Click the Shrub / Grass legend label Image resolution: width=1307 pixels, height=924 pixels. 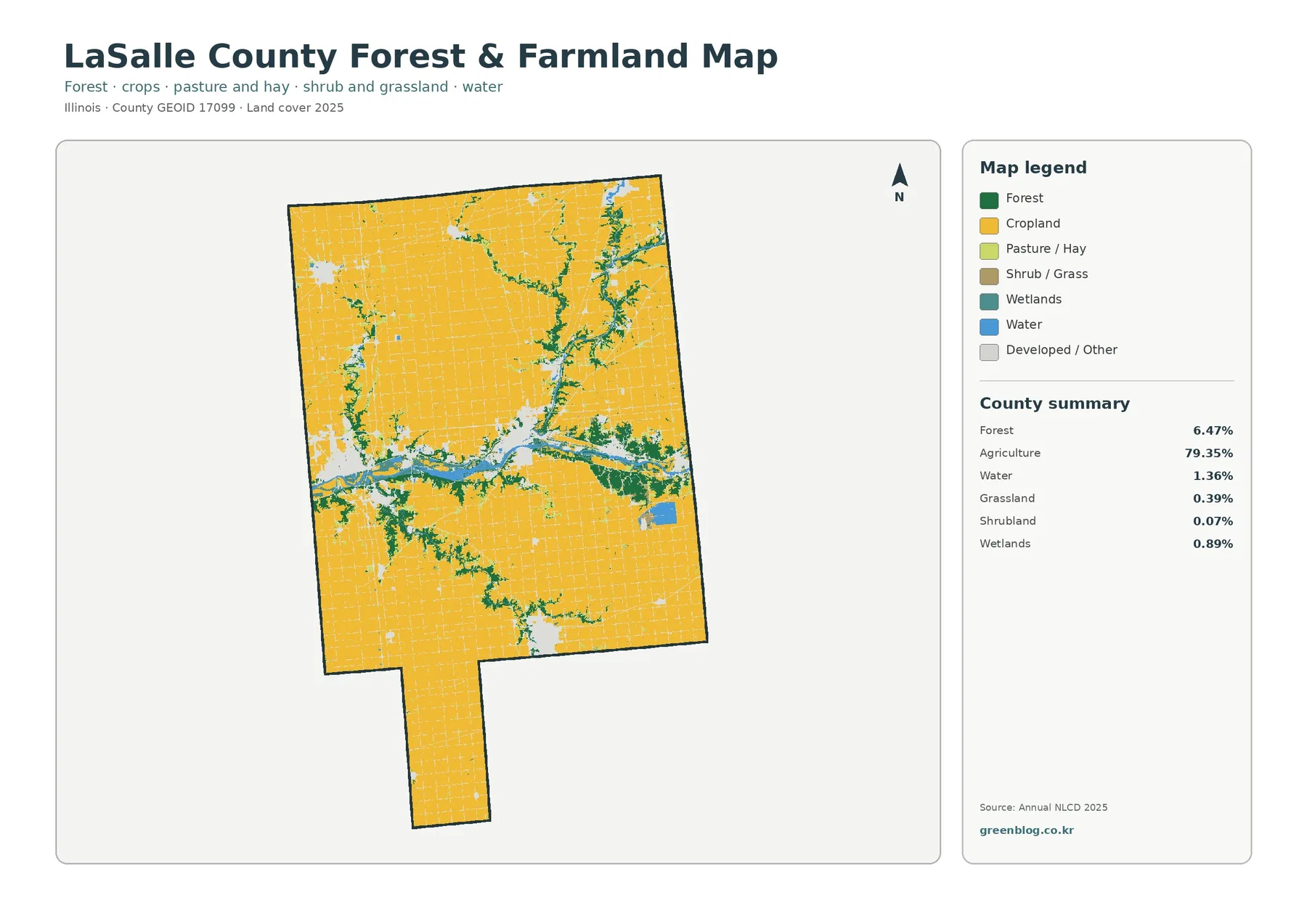point(1046,274)
